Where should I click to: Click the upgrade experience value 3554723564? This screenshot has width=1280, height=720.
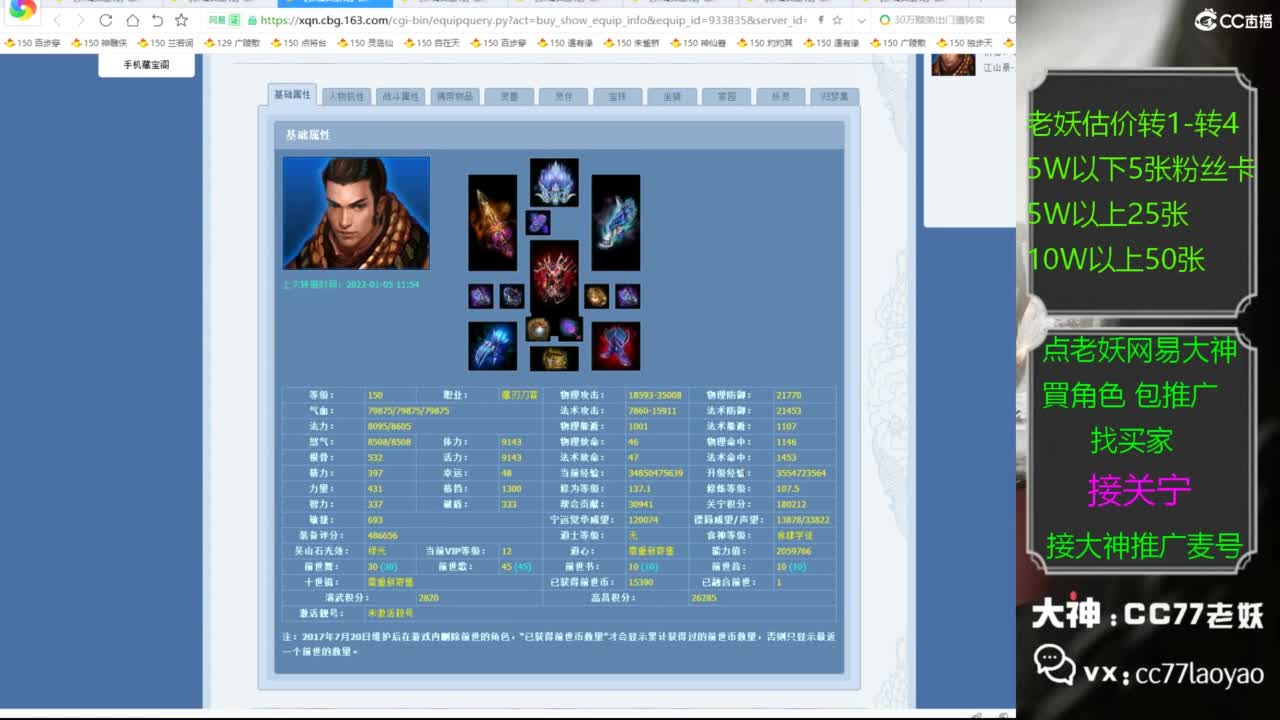[x=801, y=473]
